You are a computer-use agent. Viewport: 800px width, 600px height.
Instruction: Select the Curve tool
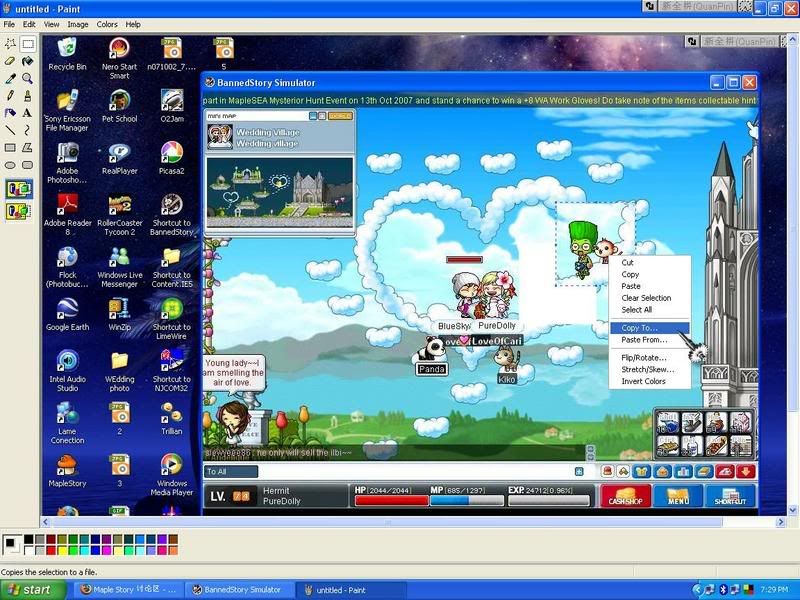(28, 130)
